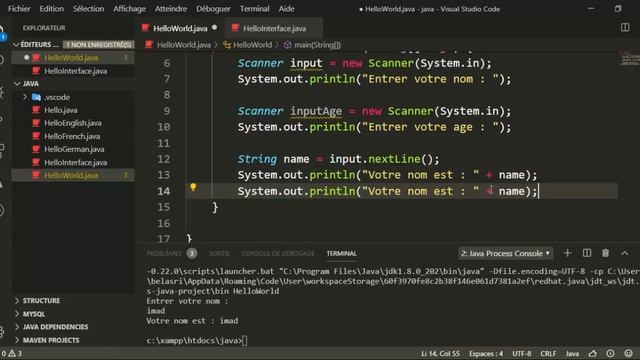Screen dimensions: 640x360
Task: Click the feedback smiley icon
Action: point(628,353)
